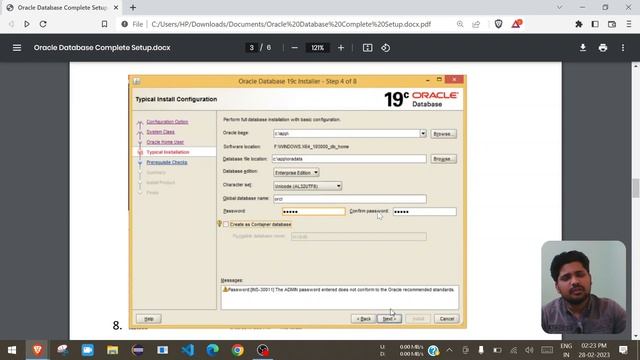View site information File icon

(132, 24)
